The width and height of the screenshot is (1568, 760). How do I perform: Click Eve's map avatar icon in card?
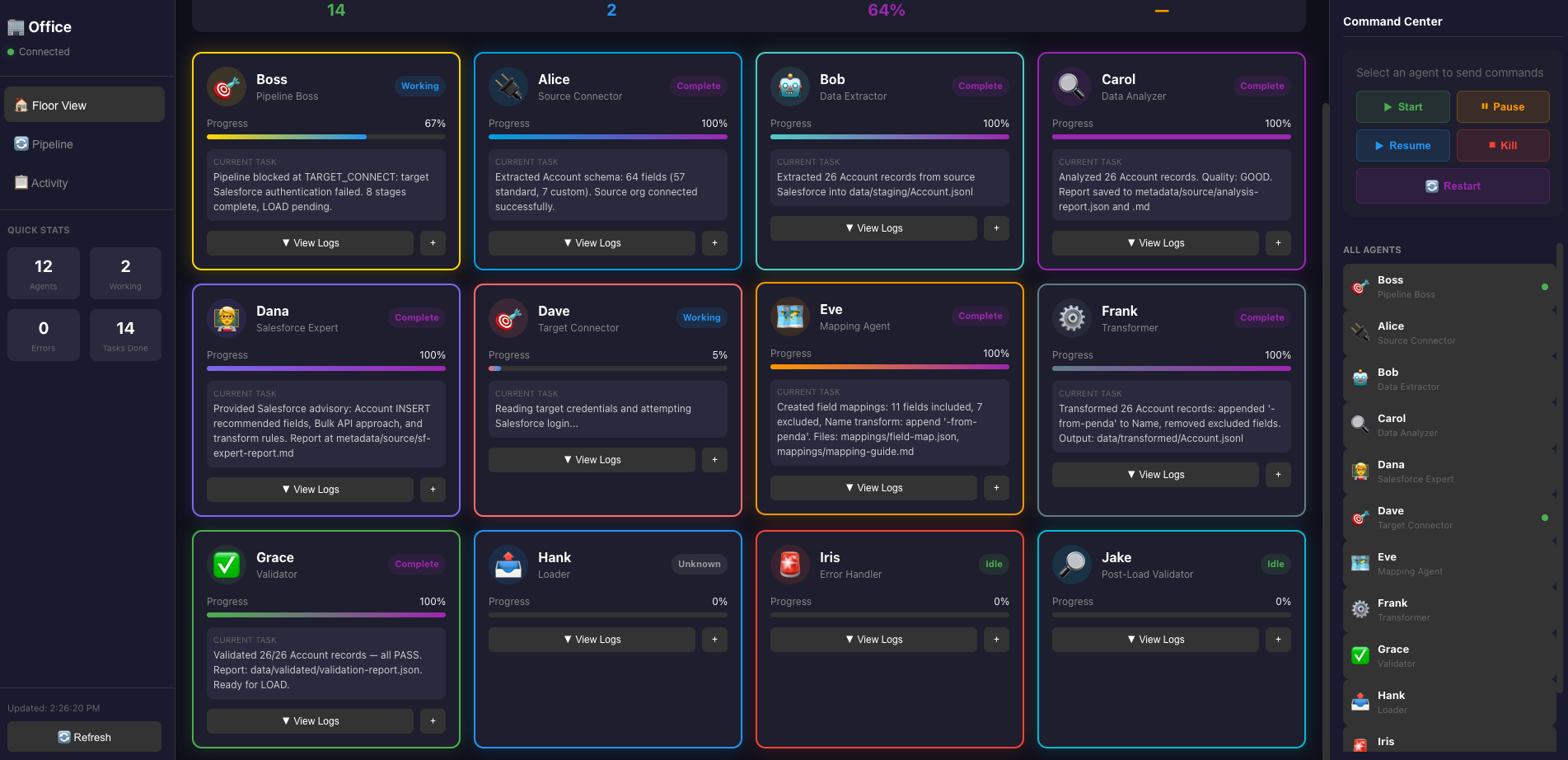(790, 317)
